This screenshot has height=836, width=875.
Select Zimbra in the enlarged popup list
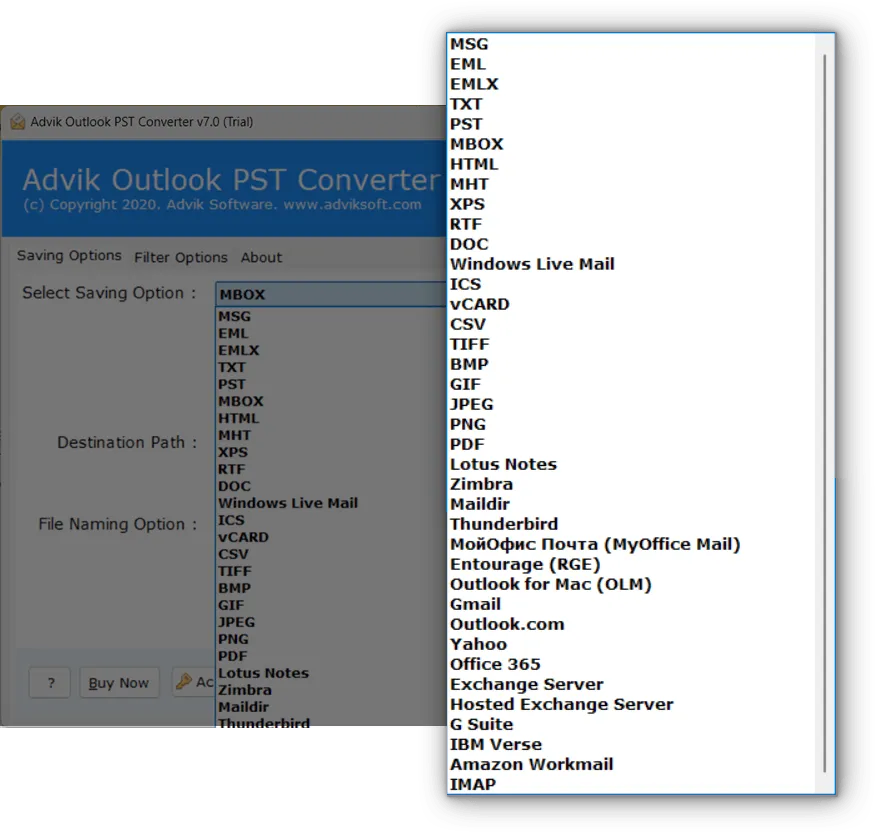click(x=481, y=484)
